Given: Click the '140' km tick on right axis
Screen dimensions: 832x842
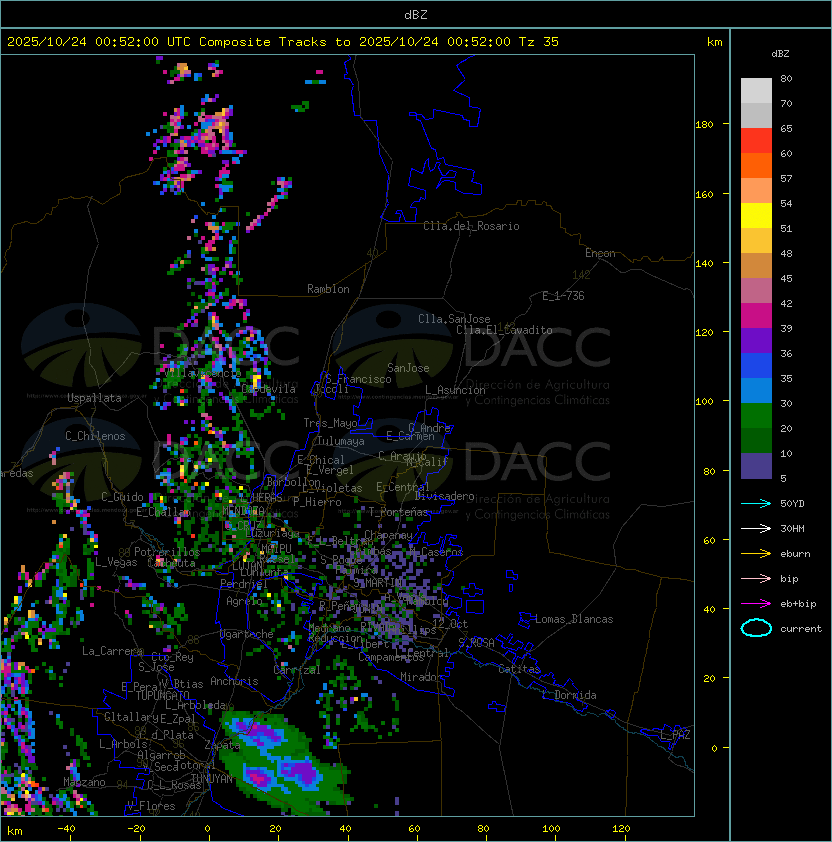Looking at the screenshot, I should point(704,264).
